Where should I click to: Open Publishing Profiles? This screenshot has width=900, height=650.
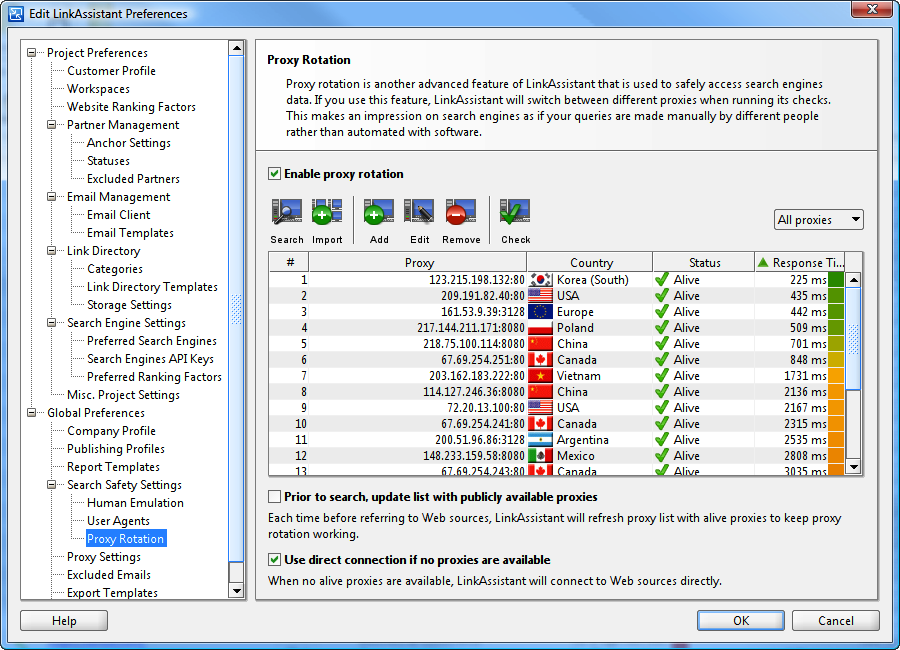(116, 449)
